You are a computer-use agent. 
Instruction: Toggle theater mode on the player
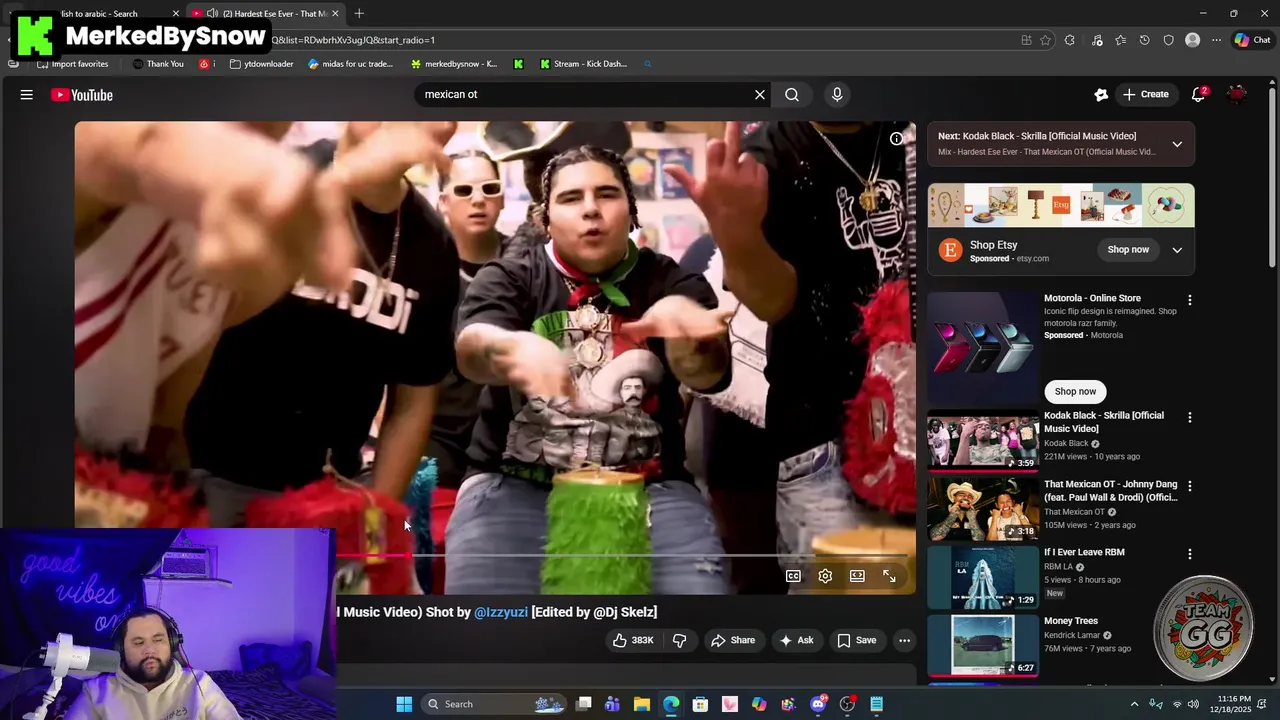pos(857,576)
